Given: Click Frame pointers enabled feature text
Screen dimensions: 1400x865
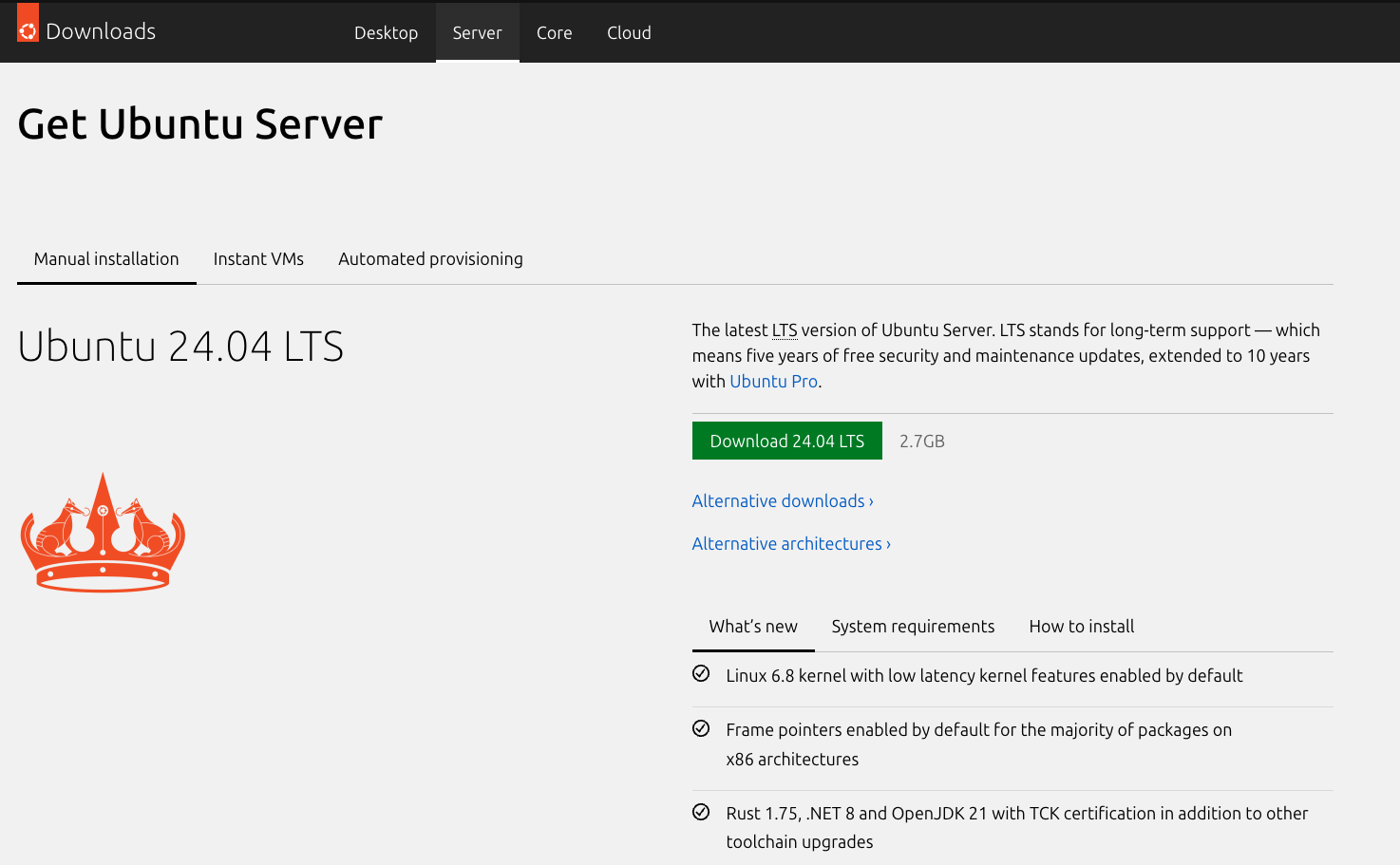Looking at the screenshot, I should tap(978, 744).
